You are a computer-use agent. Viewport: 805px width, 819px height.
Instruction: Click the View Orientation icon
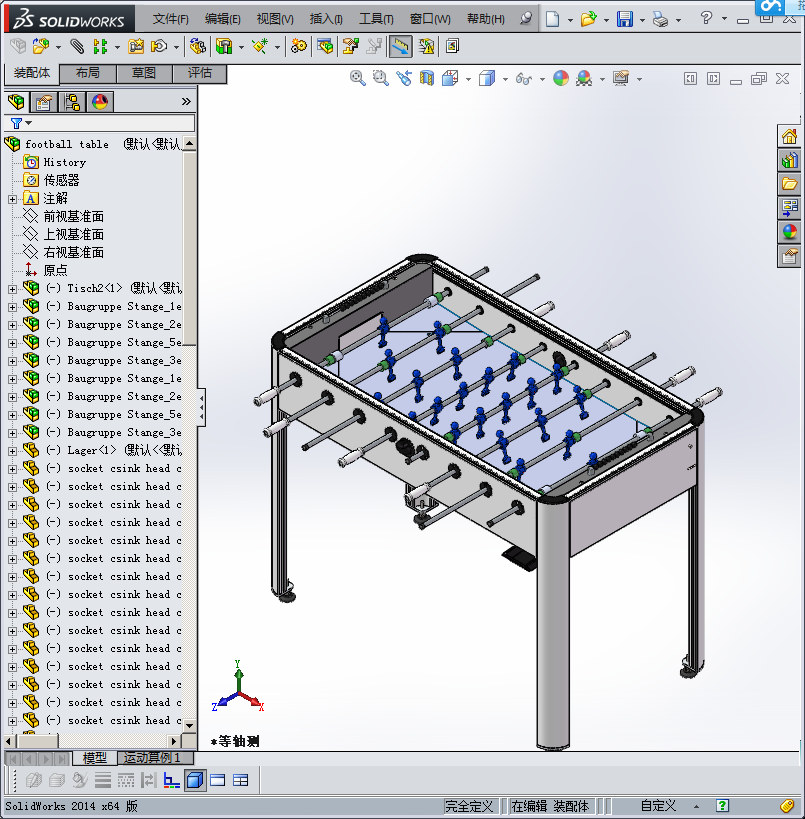pos(450,78)
